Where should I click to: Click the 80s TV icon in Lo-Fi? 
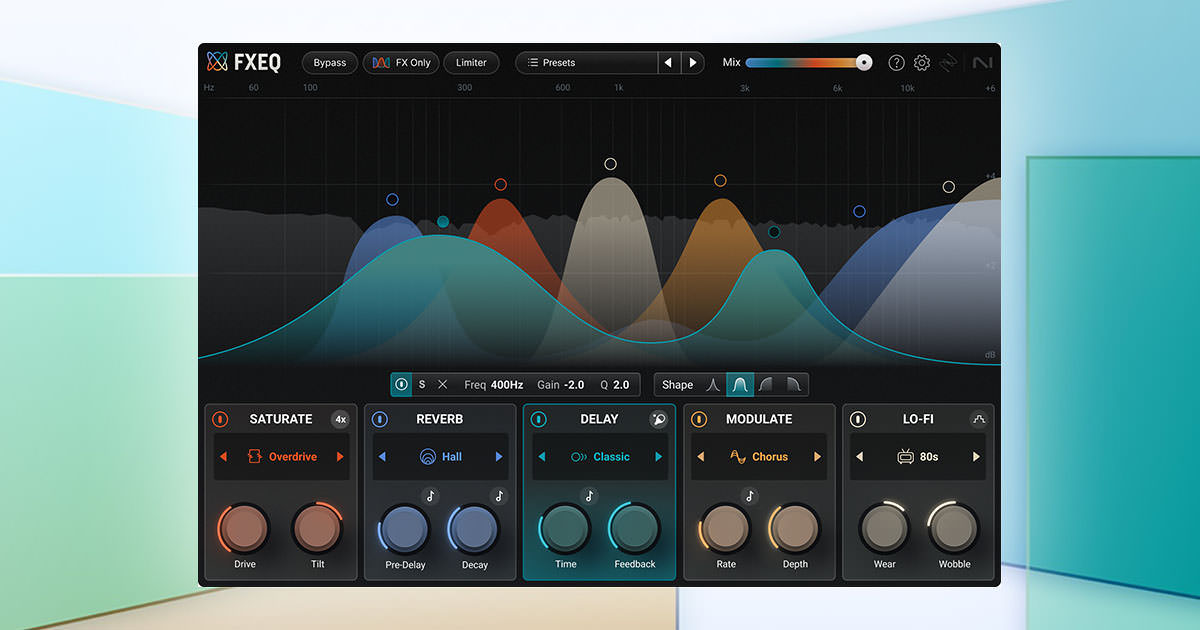(906, 457)
